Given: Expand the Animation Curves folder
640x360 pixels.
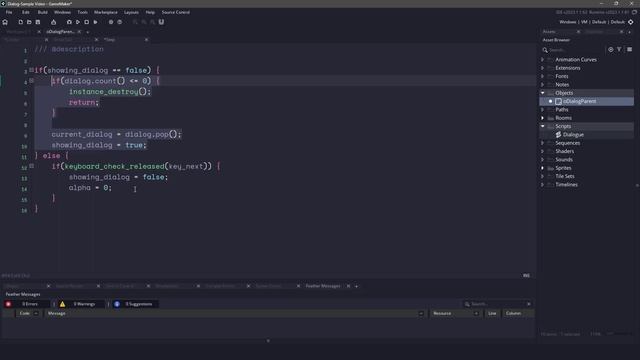Looking at the screenshot, I should coord(542,60).
